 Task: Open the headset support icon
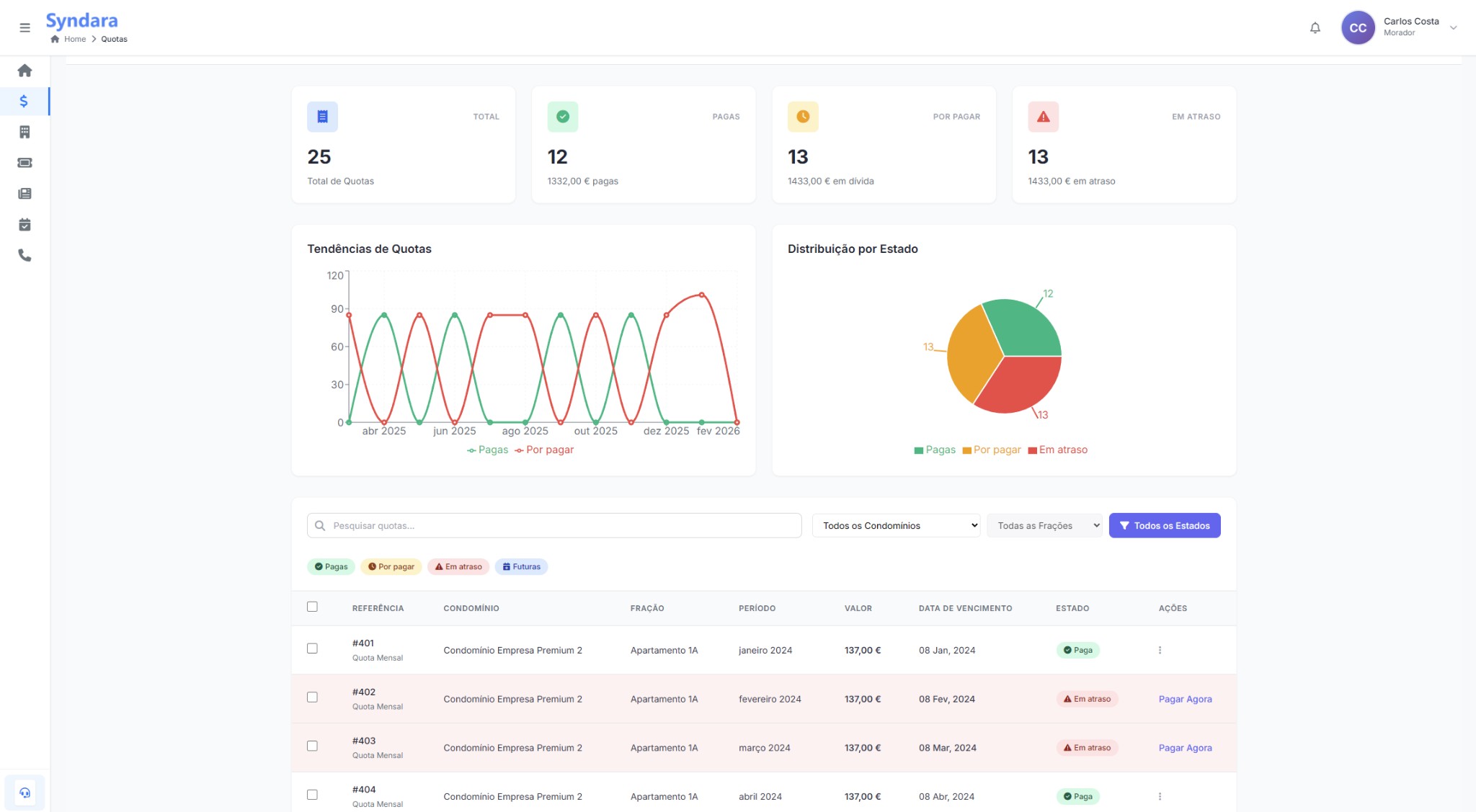coord(25,793)
